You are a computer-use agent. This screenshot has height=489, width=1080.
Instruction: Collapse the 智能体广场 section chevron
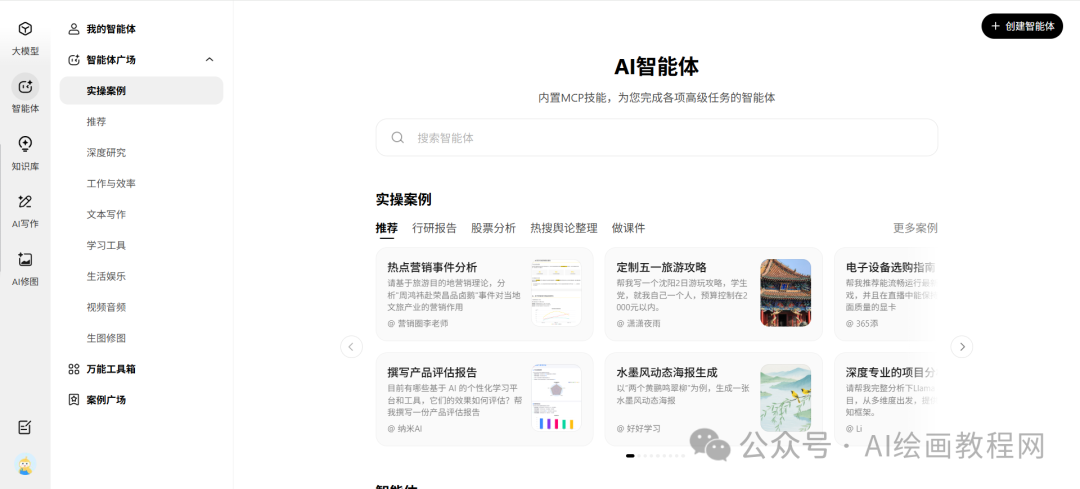tap(209, 60)
